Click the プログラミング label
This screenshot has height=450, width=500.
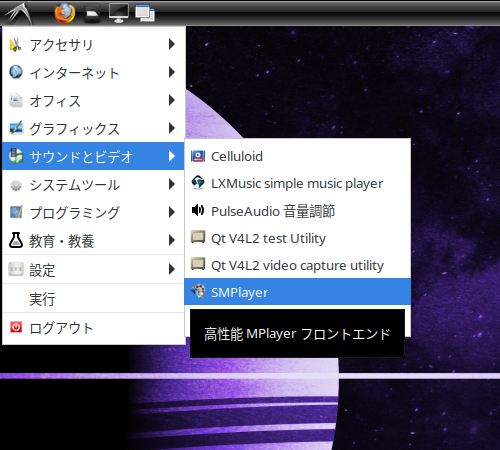(74, 213)
